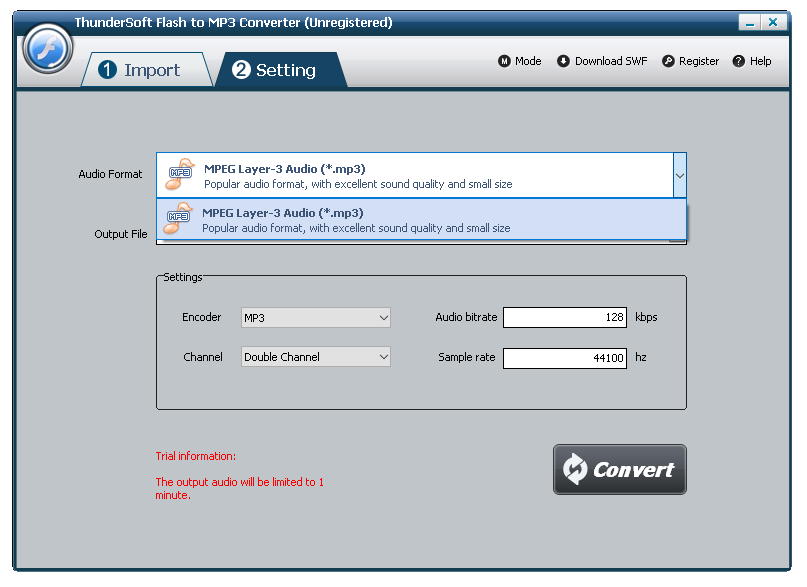The width and height of the screenshot is (807, 587).
Task: Click MP3 music note icon in selected format
Action: coord(180,174)
